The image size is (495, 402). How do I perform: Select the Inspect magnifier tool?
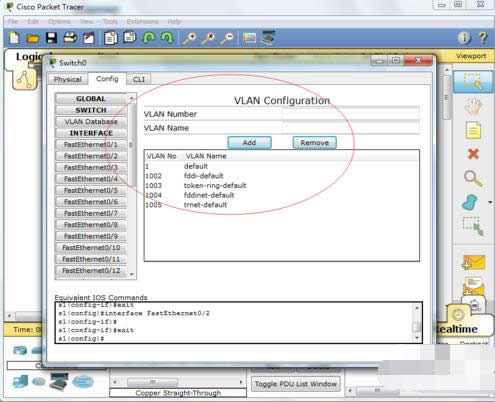473,178
